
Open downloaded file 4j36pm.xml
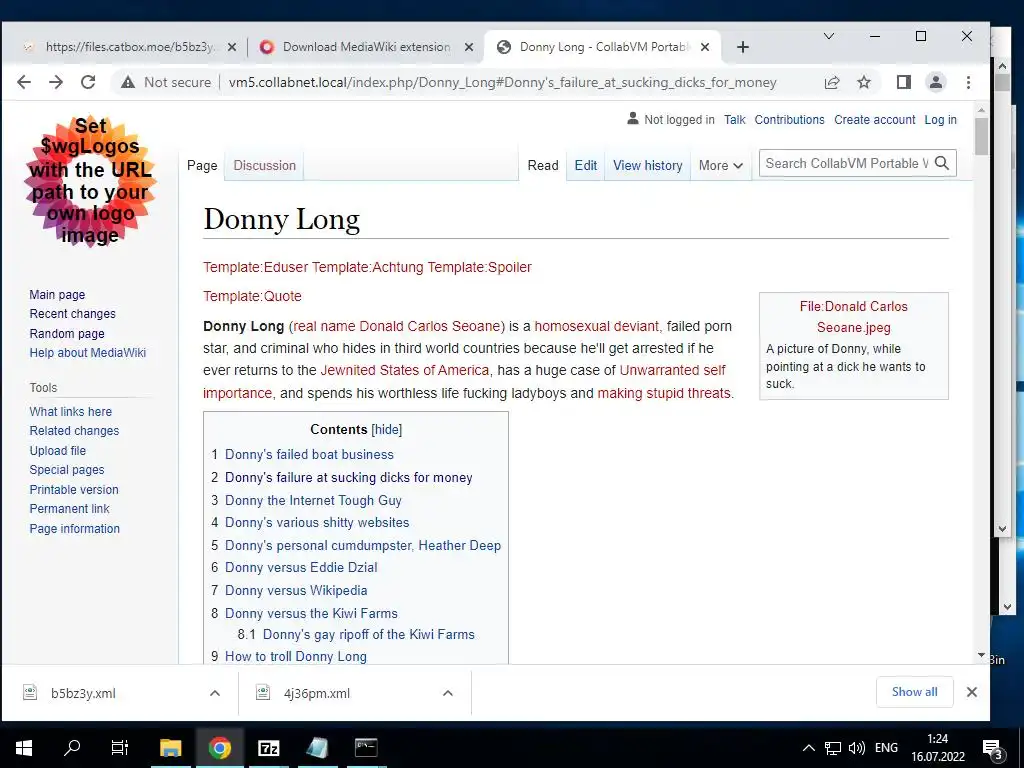[317, 693]
